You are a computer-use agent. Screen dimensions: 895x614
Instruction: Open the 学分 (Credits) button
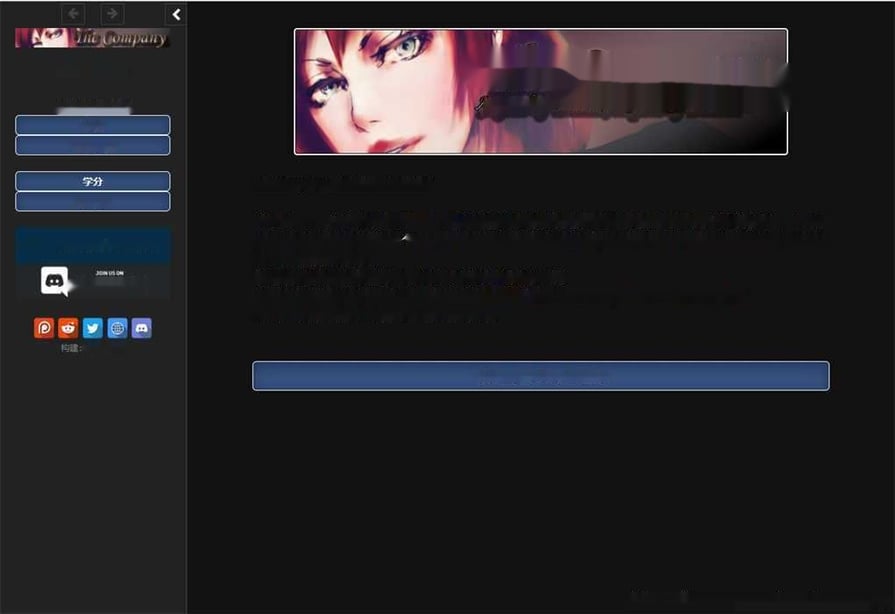click(x=92, y=181)
